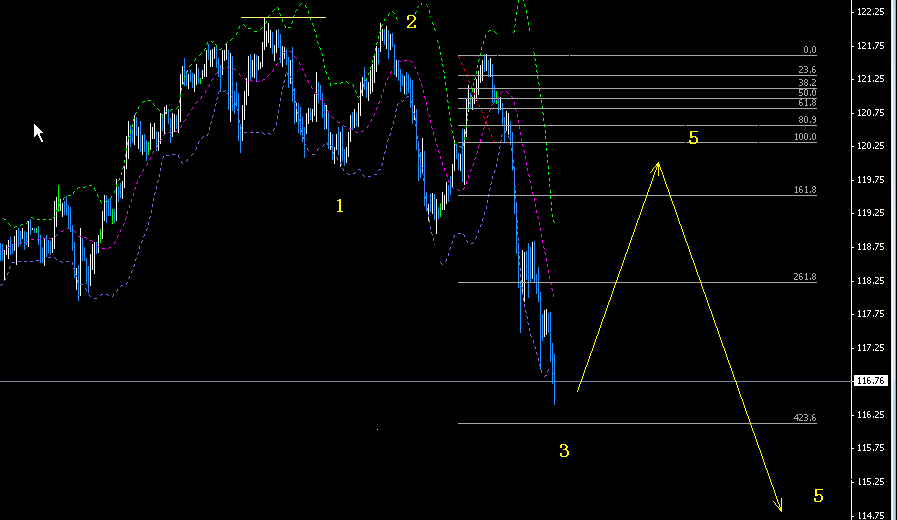Viewport: 897px width, 520px height.
Task: Click the 122.25 price scale value
Action: point(871,12)
